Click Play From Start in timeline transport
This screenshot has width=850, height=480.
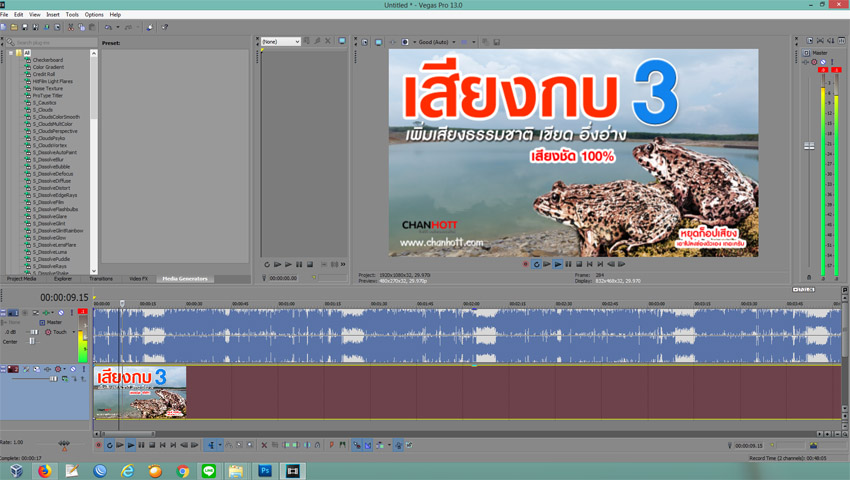120,445
